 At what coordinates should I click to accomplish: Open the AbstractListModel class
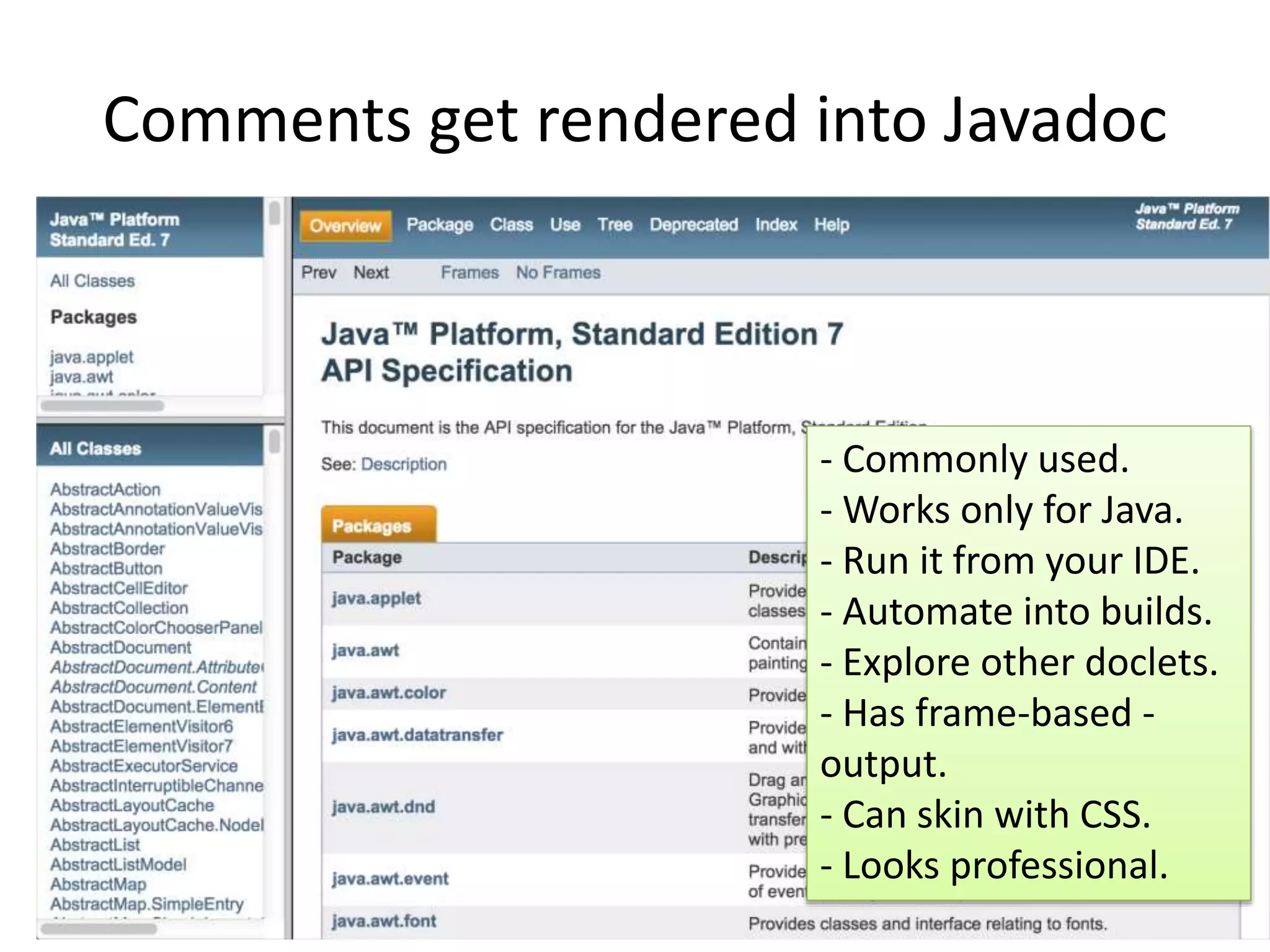[118, 865]
